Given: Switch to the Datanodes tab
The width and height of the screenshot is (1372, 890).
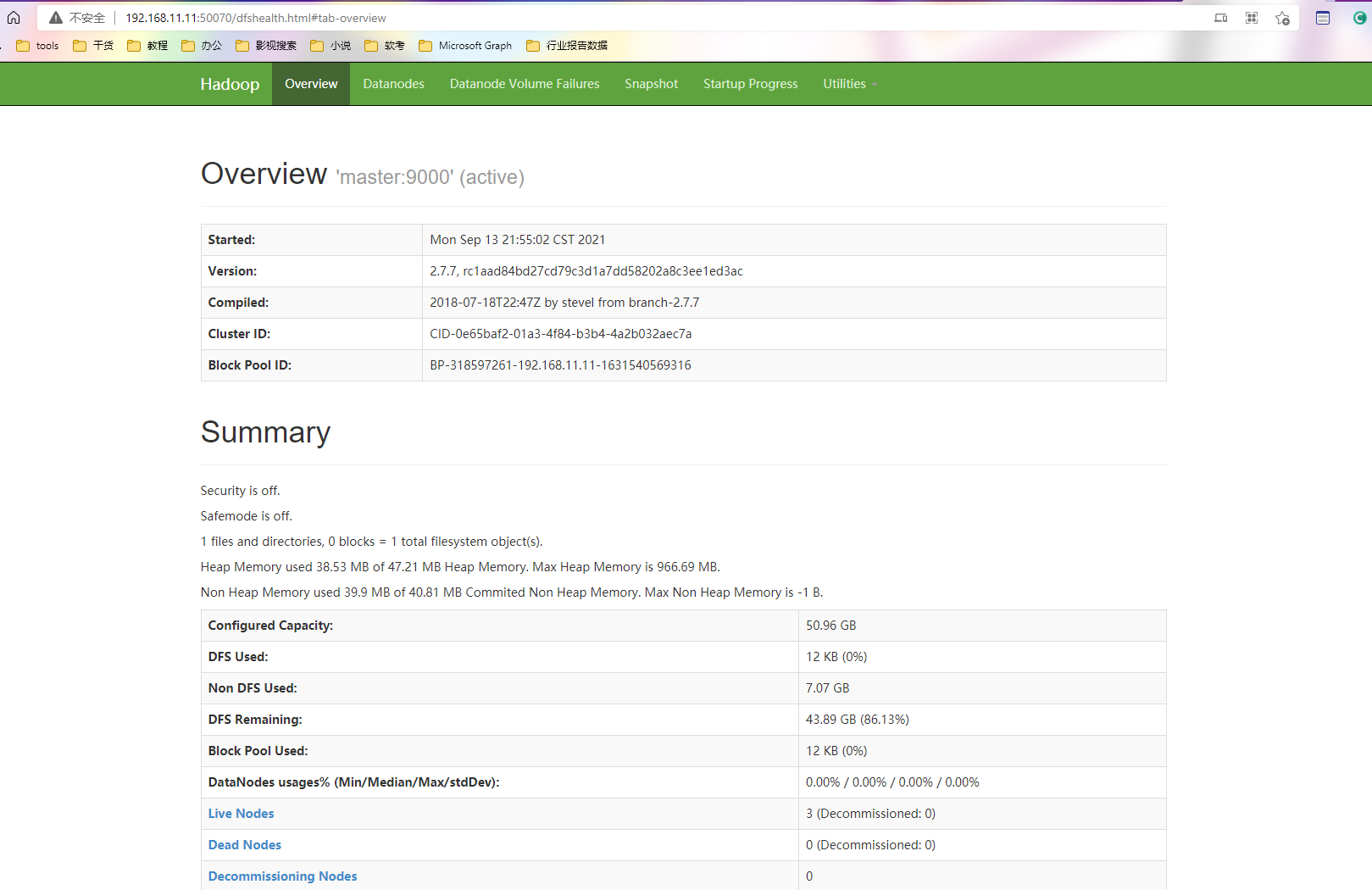Looking at the screenshot, I should [393, 84].
